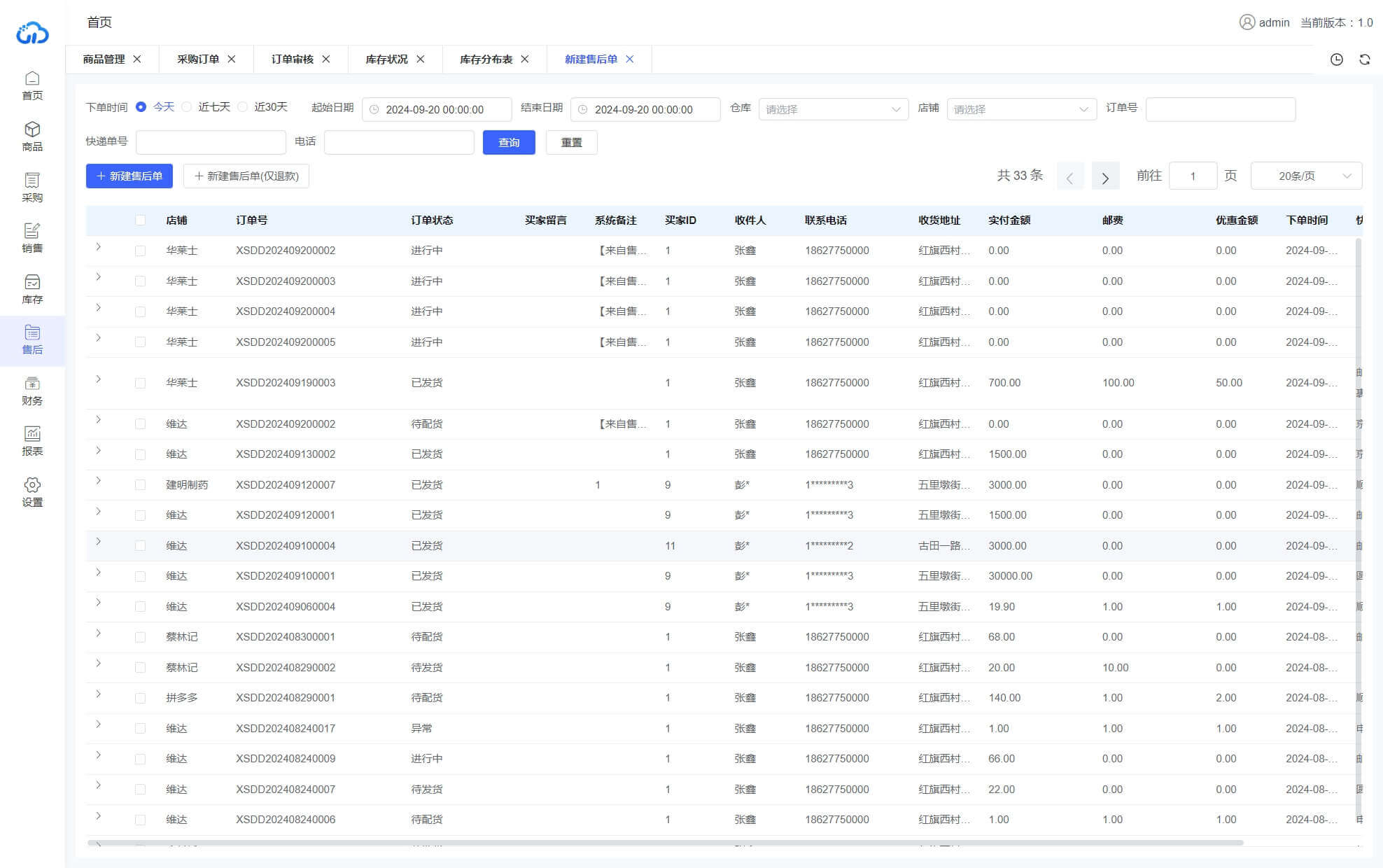Image resolution: width=1383 pixels, height=868 pixels.
Task: Open the 20条/页 page size dropdown
Action: point(1305,176)
